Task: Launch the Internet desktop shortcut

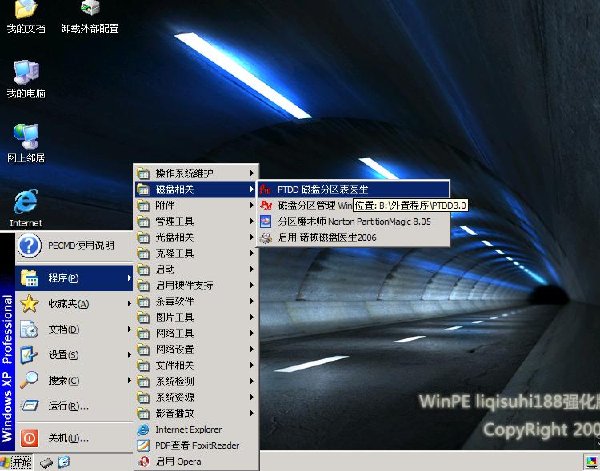Action: [26, 208]
